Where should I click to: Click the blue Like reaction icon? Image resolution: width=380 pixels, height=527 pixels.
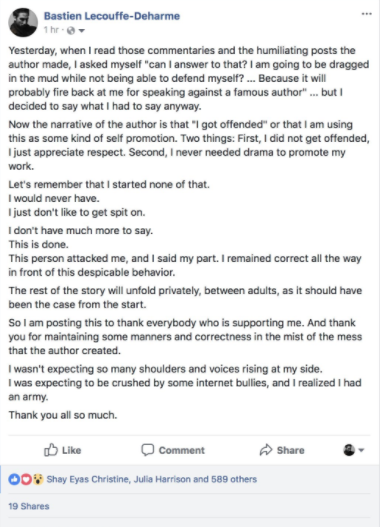point(14,479)
